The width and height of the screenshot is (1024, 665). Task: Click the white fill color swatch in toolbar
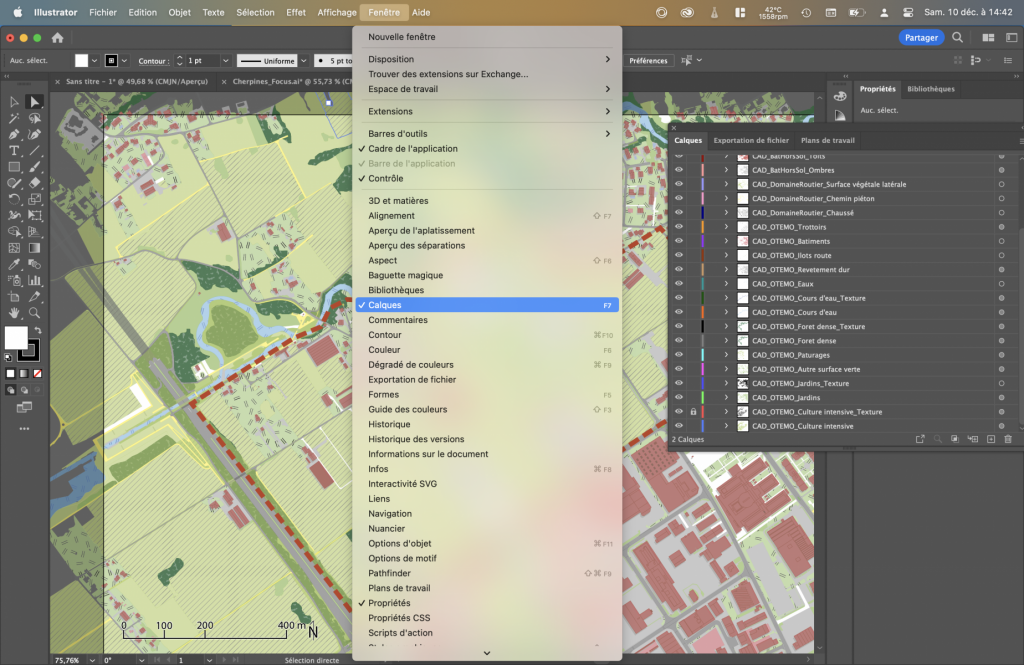tap(16, 337)
